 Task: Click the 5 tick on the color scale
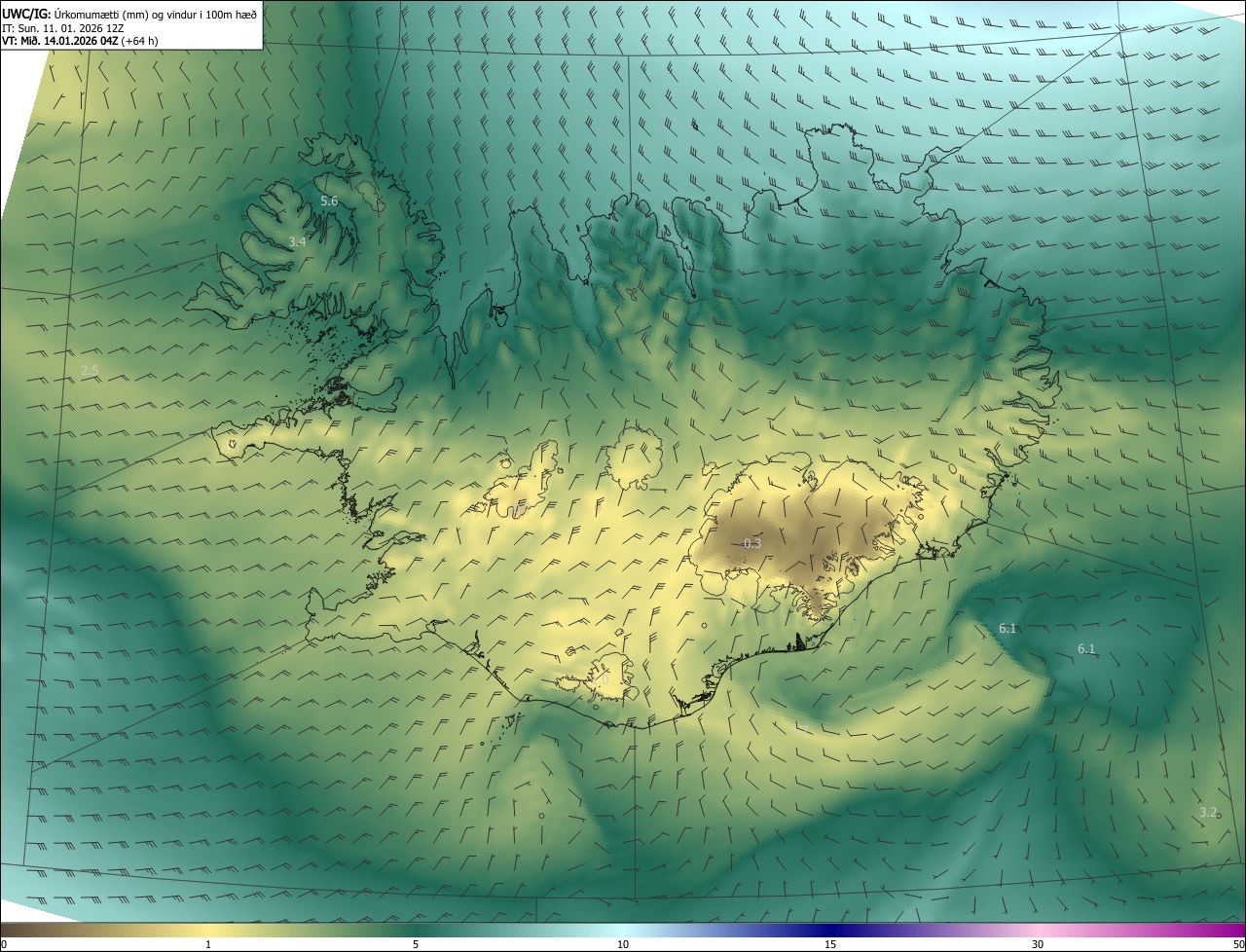pos(416,944)
